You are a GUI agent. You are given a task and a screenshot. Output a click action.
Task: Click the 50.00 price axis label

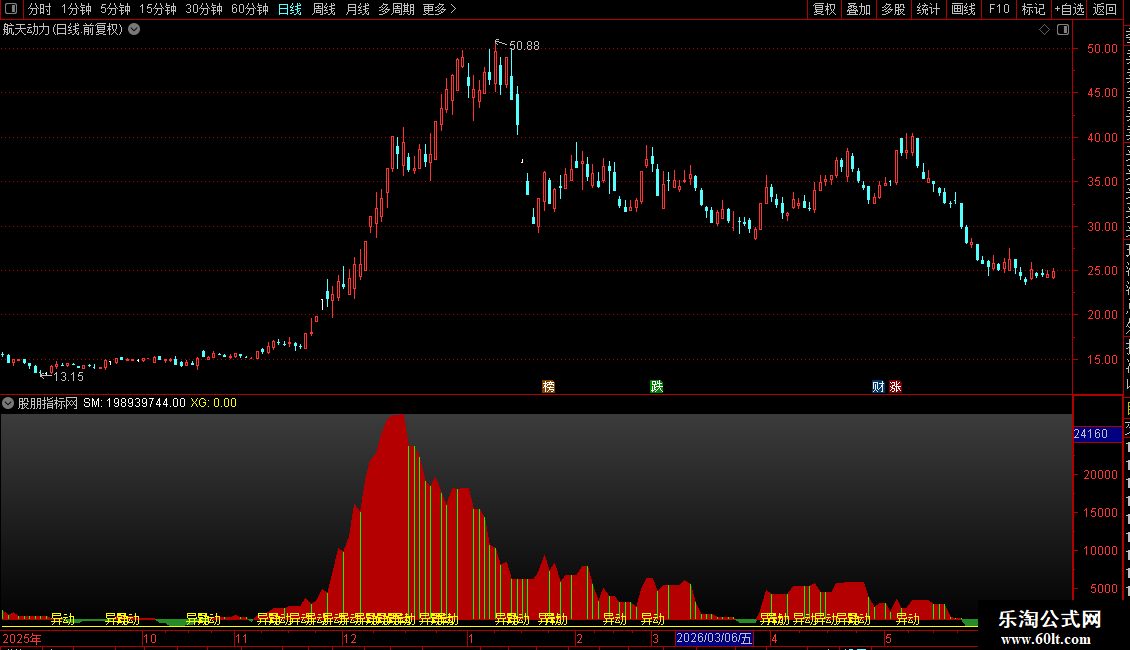1103,49
